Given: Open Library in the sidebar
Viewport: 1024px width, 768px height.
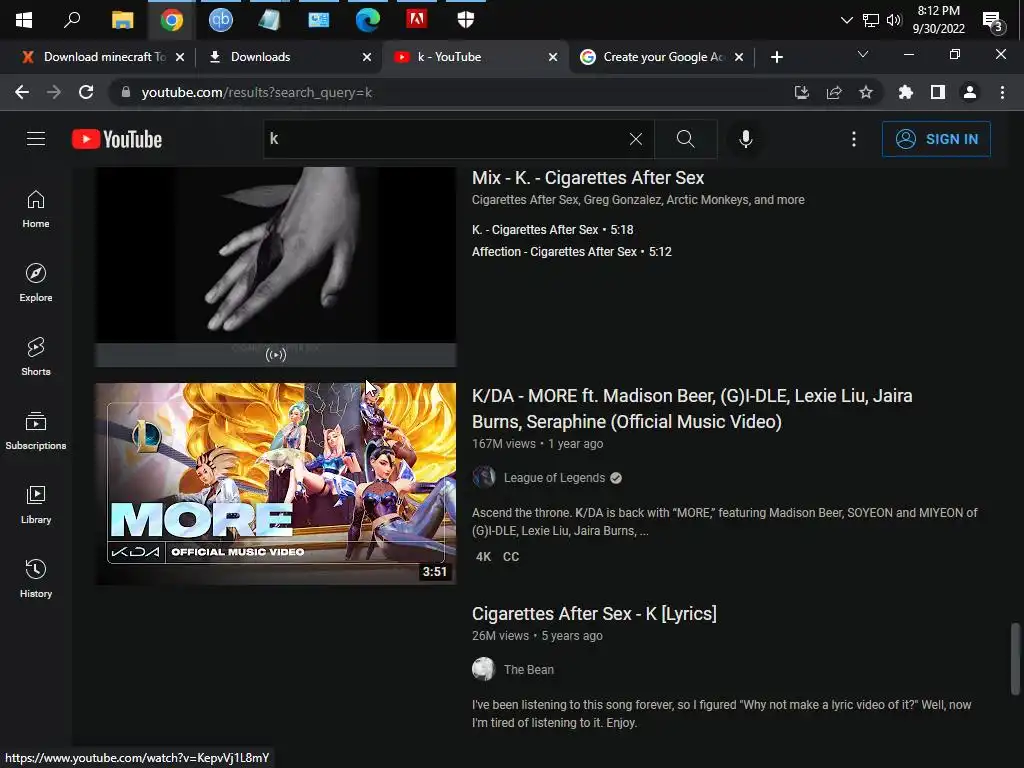Looking at the screenshot, I should (36, 505).
